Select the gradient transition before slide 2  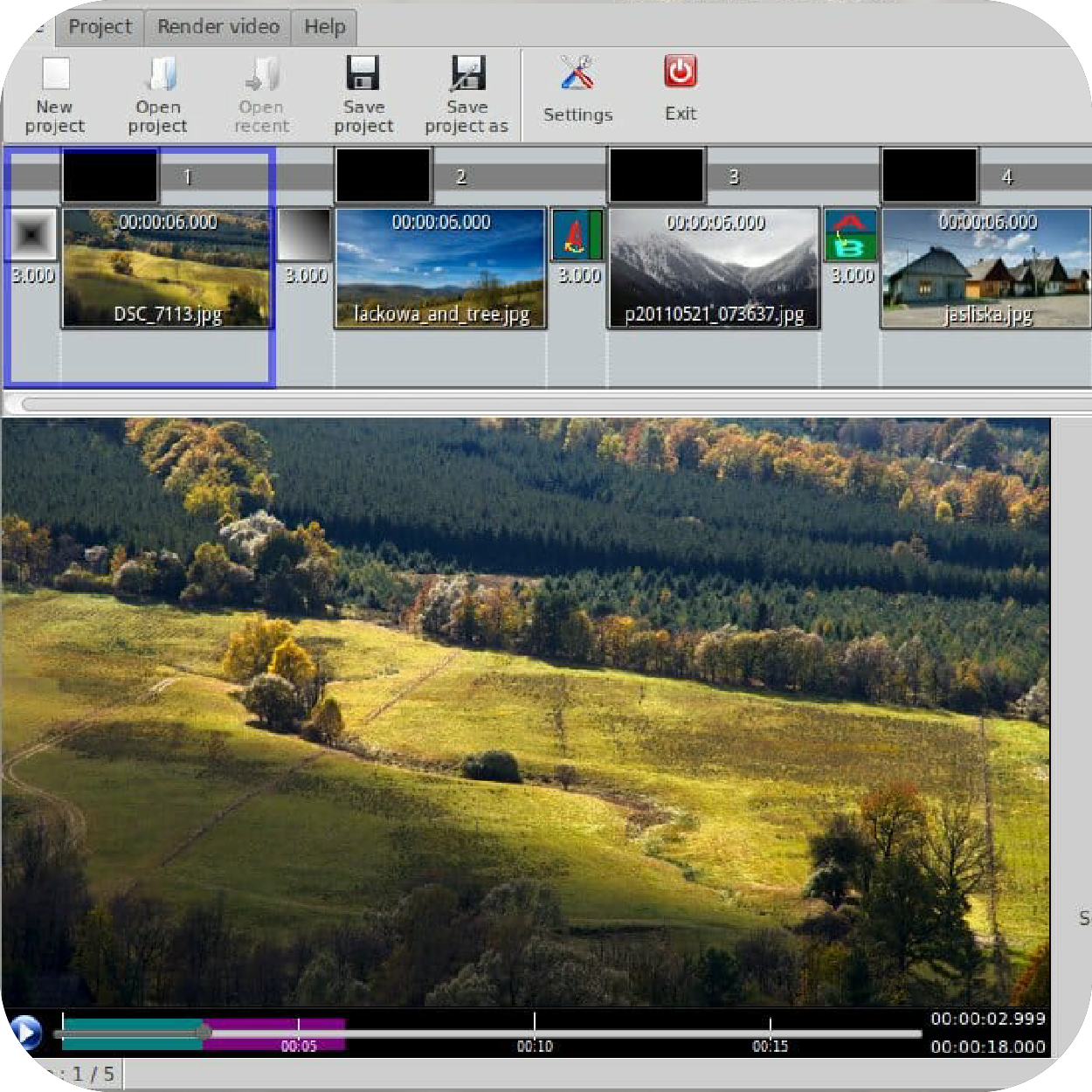[305, 234]
